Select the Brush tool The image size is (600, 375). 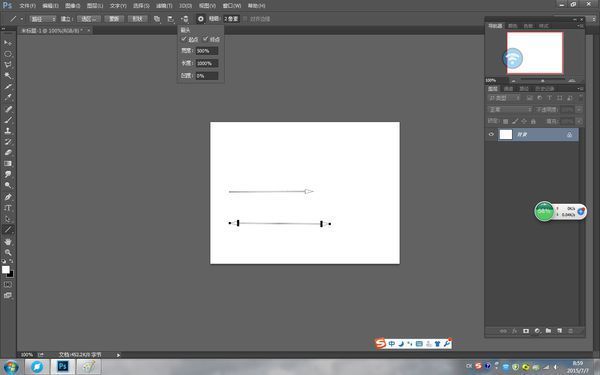point(8,120)
